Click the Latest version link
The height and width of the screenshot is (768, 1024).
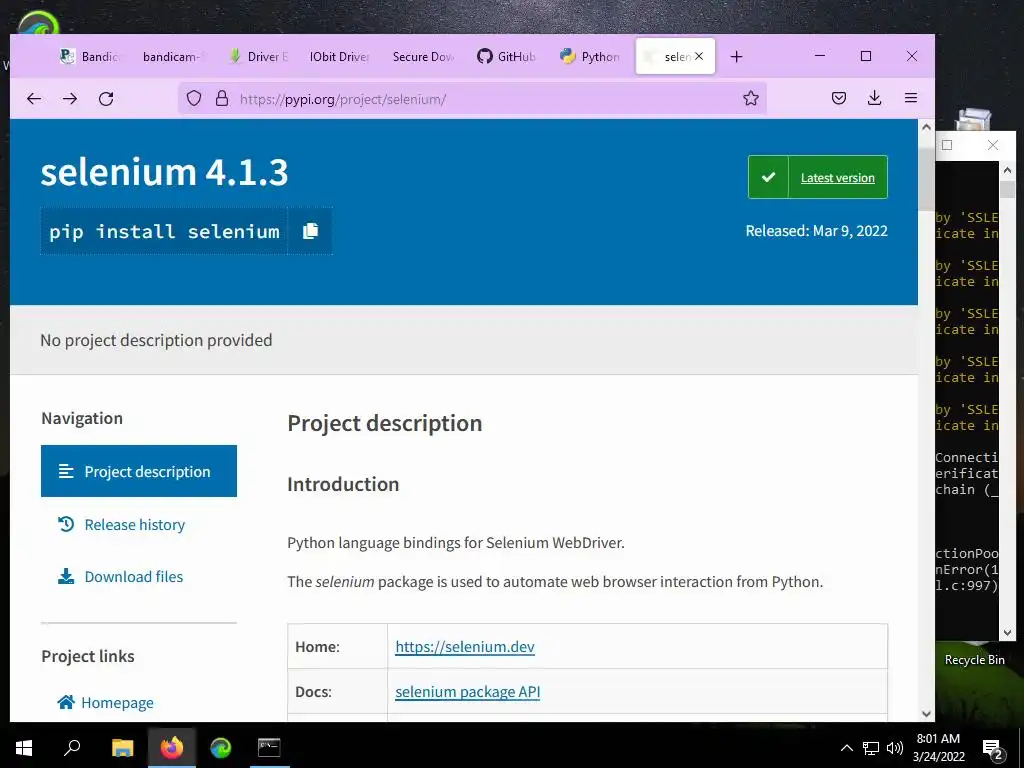837,178
